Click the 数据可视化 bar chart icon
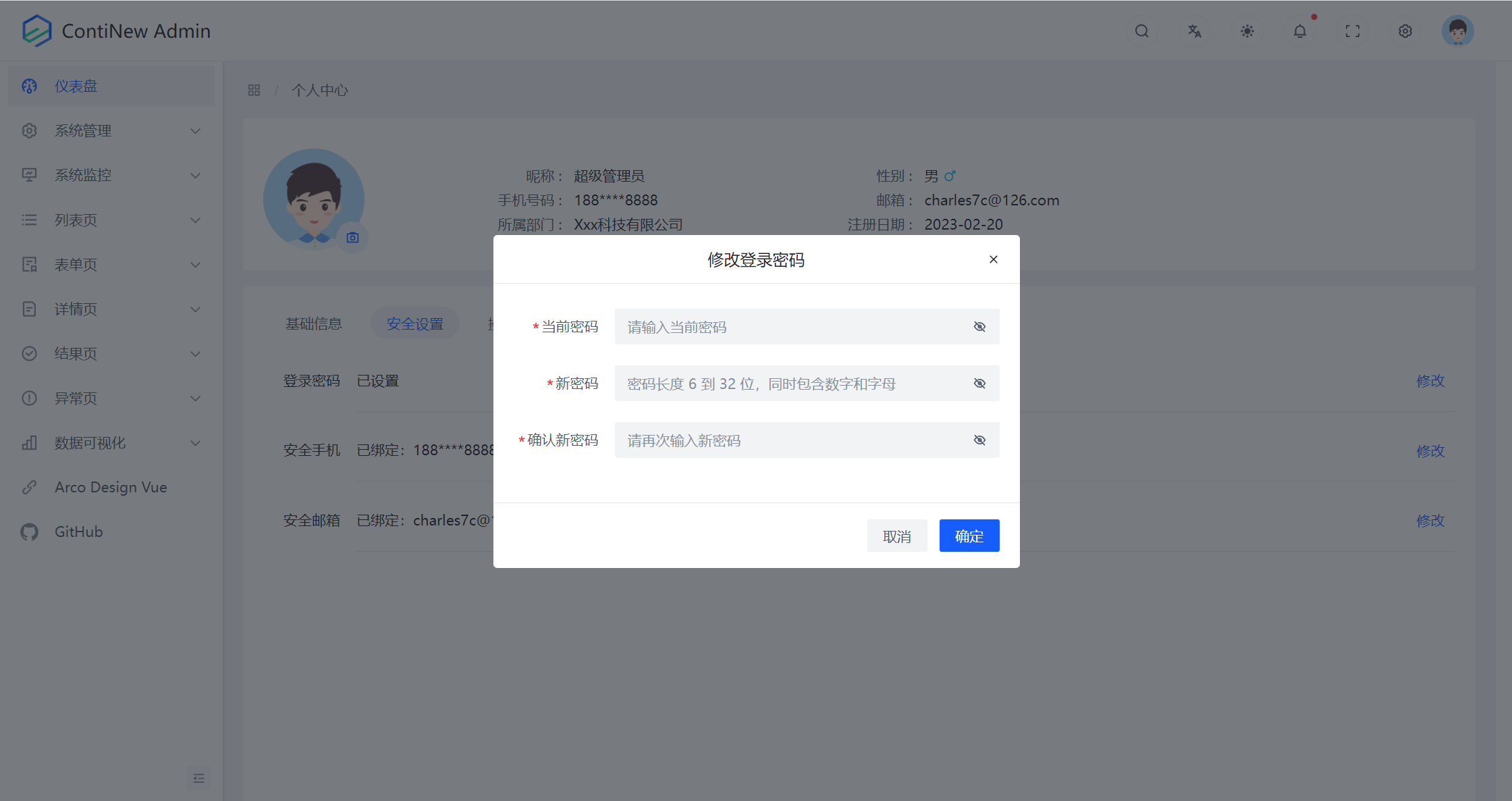This screenshot has width=1512, height=801. [x=29, y=442]
